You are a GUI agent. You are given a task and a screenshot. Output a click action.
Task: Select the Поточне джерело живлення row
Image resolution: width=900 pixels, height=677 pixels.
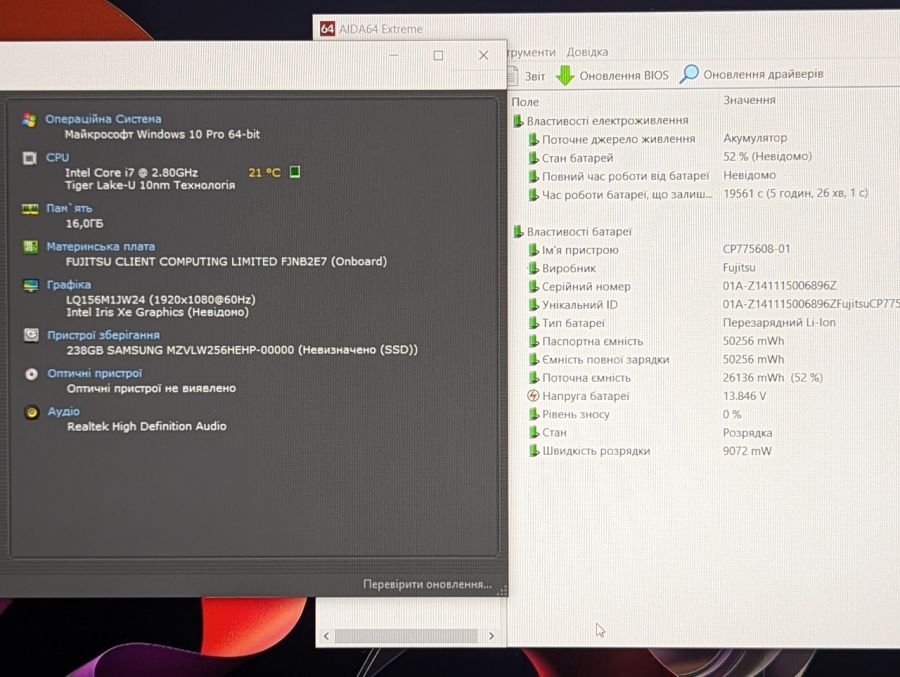(704, 138)
